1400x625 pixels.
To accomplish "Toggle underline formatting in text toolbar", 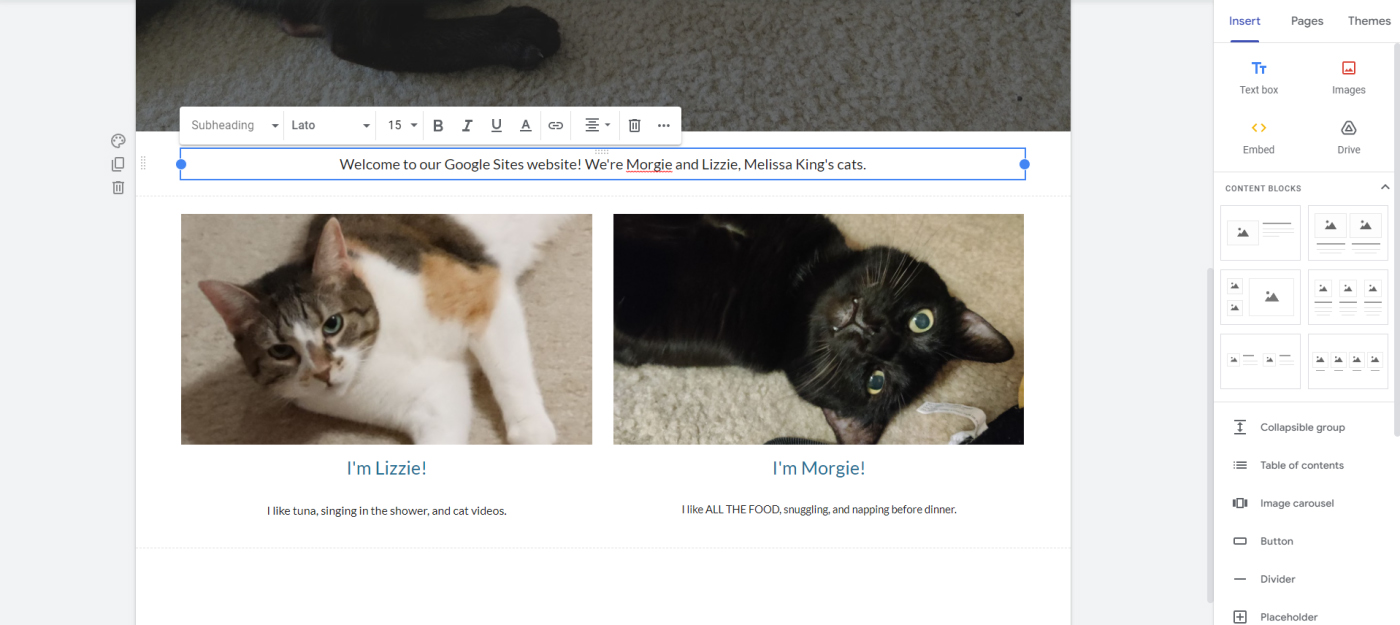I will click(496, 126).
